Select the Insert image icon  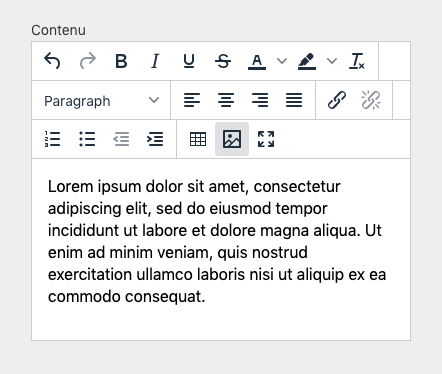232,139
